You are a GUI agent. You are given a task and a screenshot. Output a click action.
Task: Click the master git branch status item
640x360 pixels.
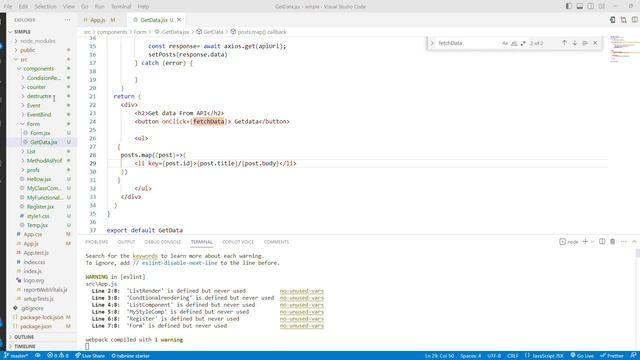pyautogui.click(x=16, y=356)
